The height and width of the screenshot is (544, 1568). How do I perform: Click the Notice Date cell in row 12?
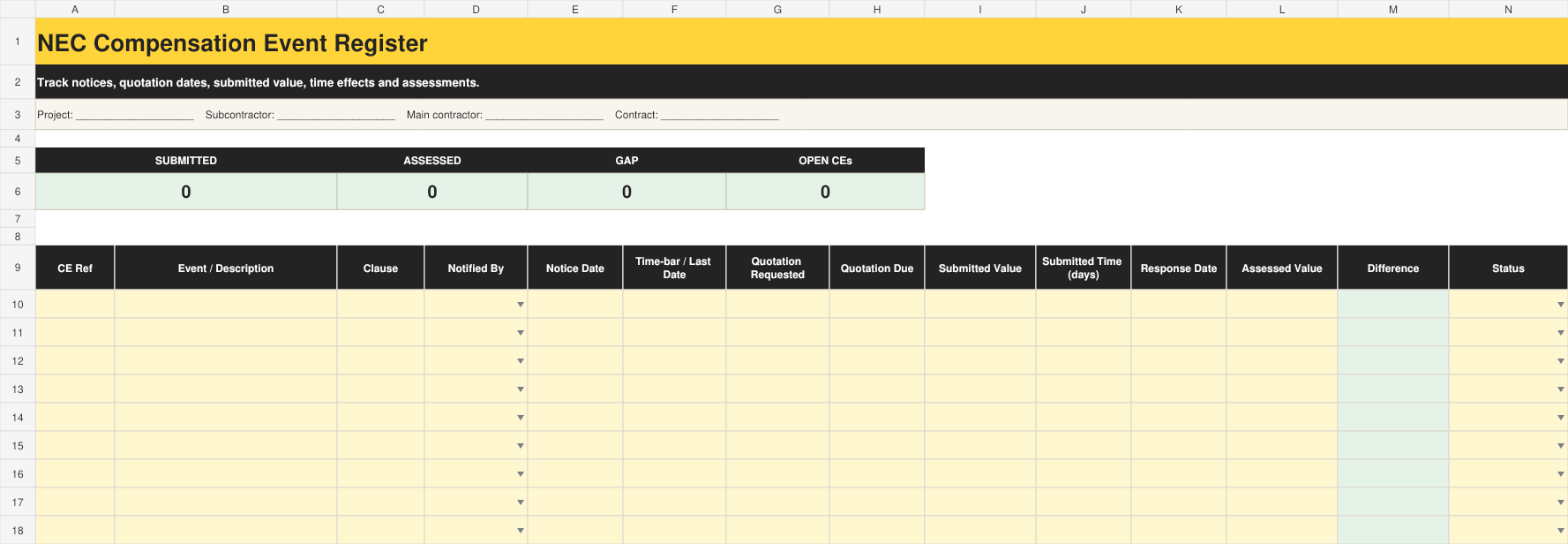tap(575, 360)
